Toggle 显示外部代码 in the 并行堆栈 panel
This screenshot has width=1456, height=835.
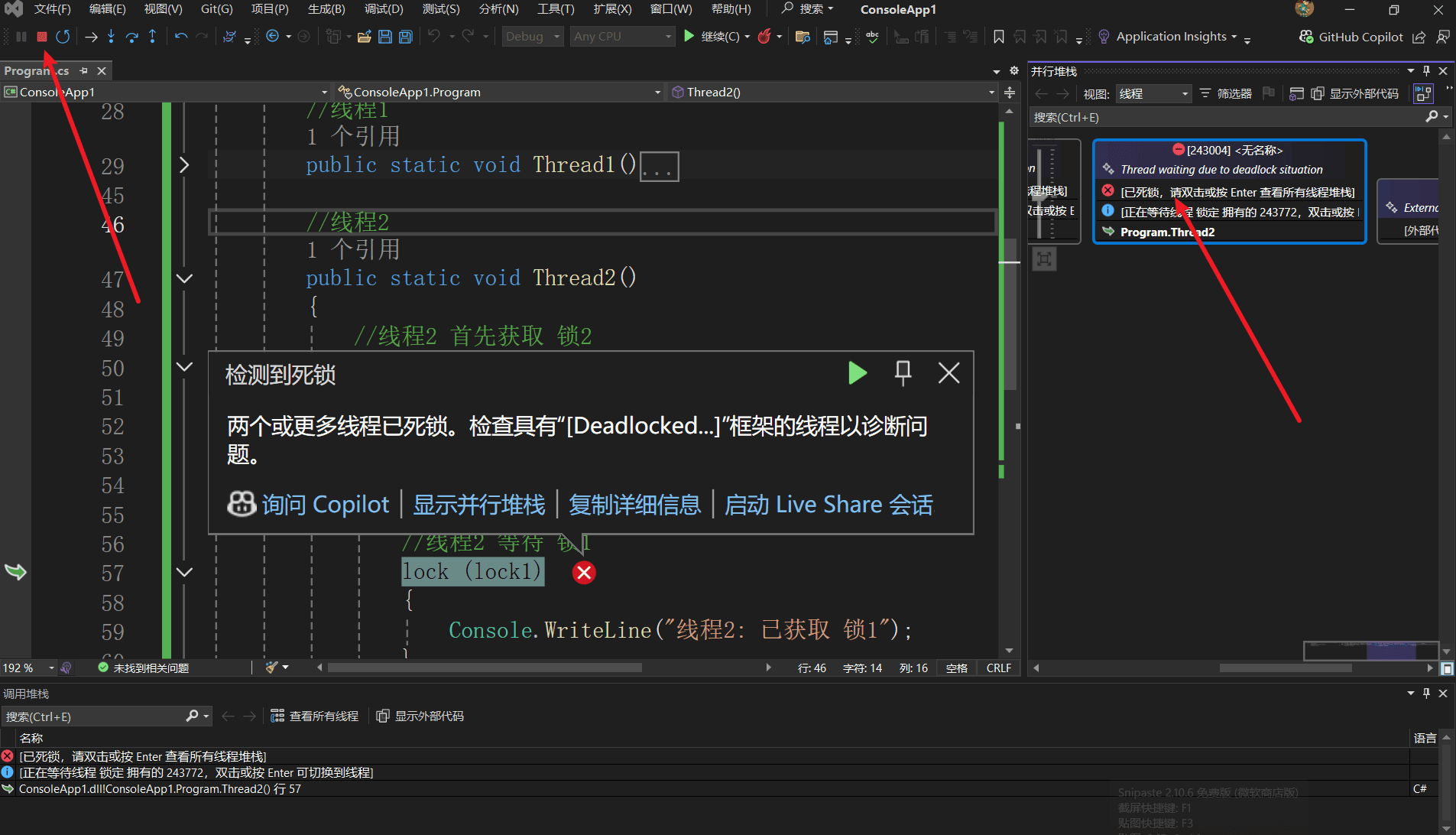coord(1355,93)
